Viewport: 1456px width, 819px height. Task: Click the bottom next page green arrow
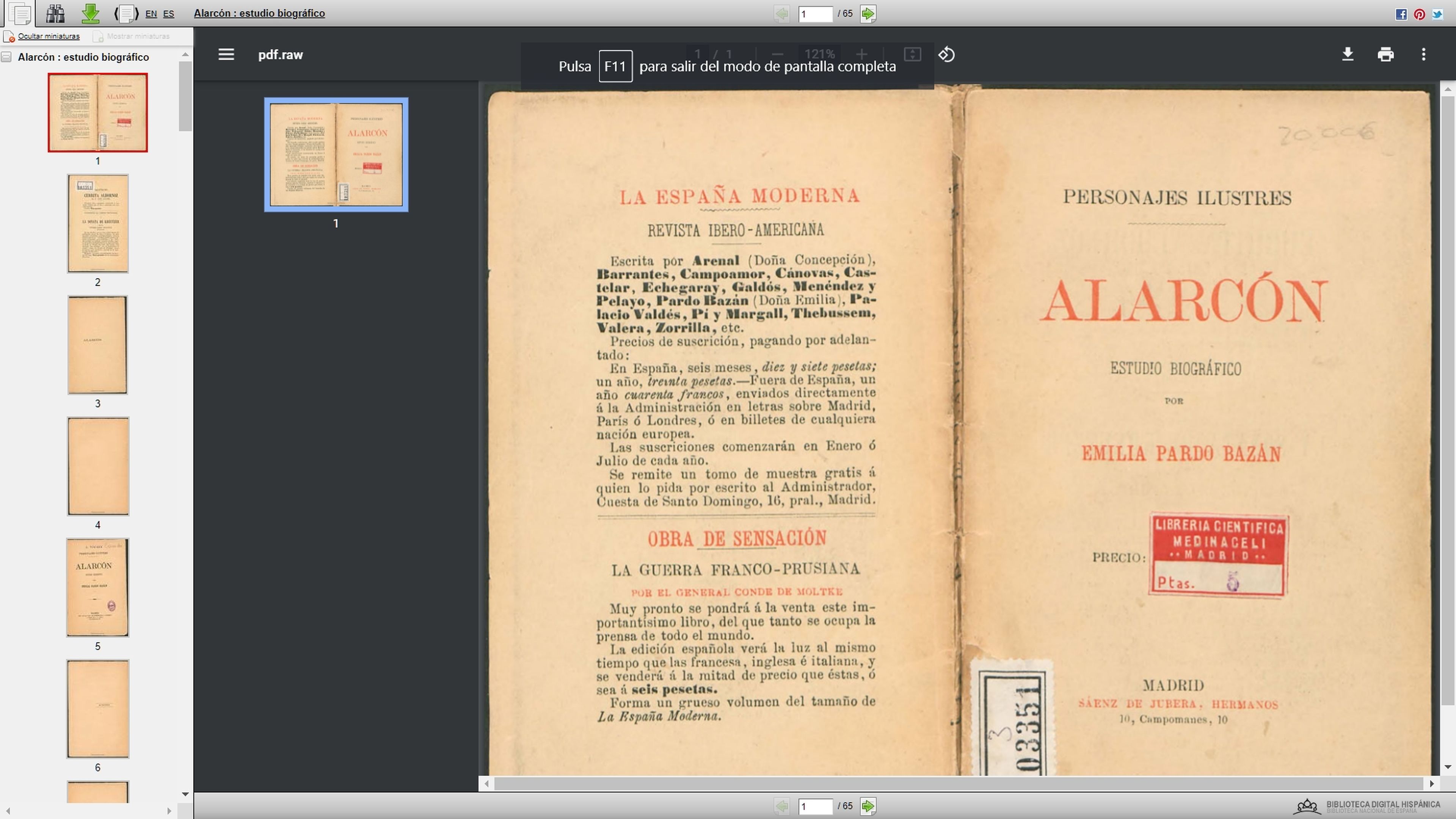[x=868, y=806]
